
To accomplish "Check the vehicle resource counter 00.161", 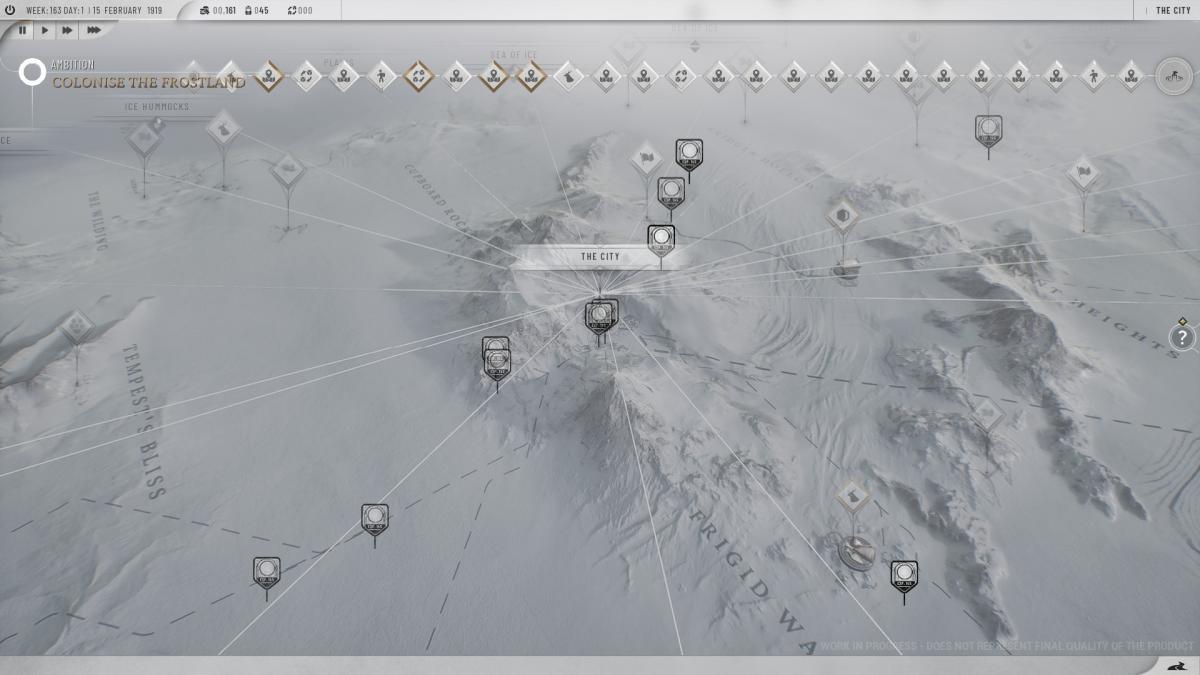I will click(x=218, y=11).
